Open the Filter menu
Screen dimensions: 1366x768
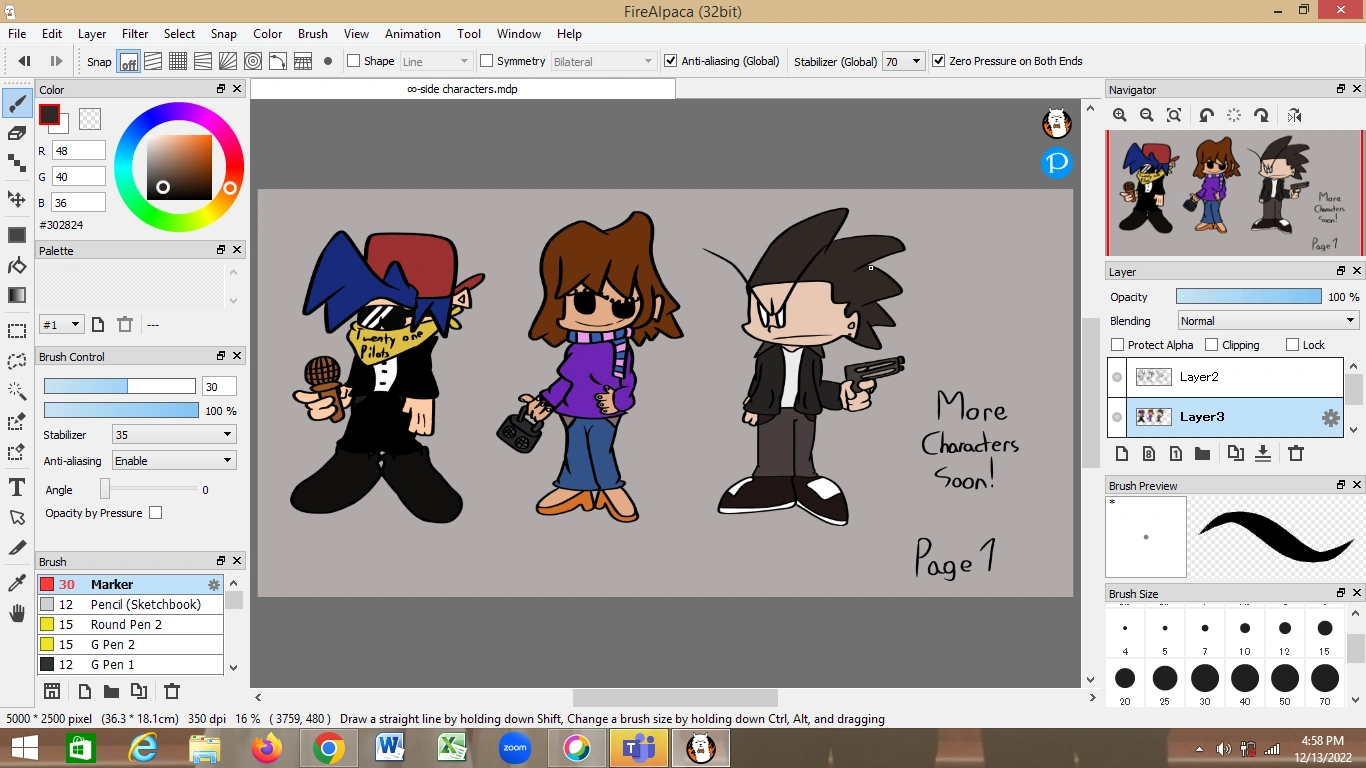tap(134, 33)
